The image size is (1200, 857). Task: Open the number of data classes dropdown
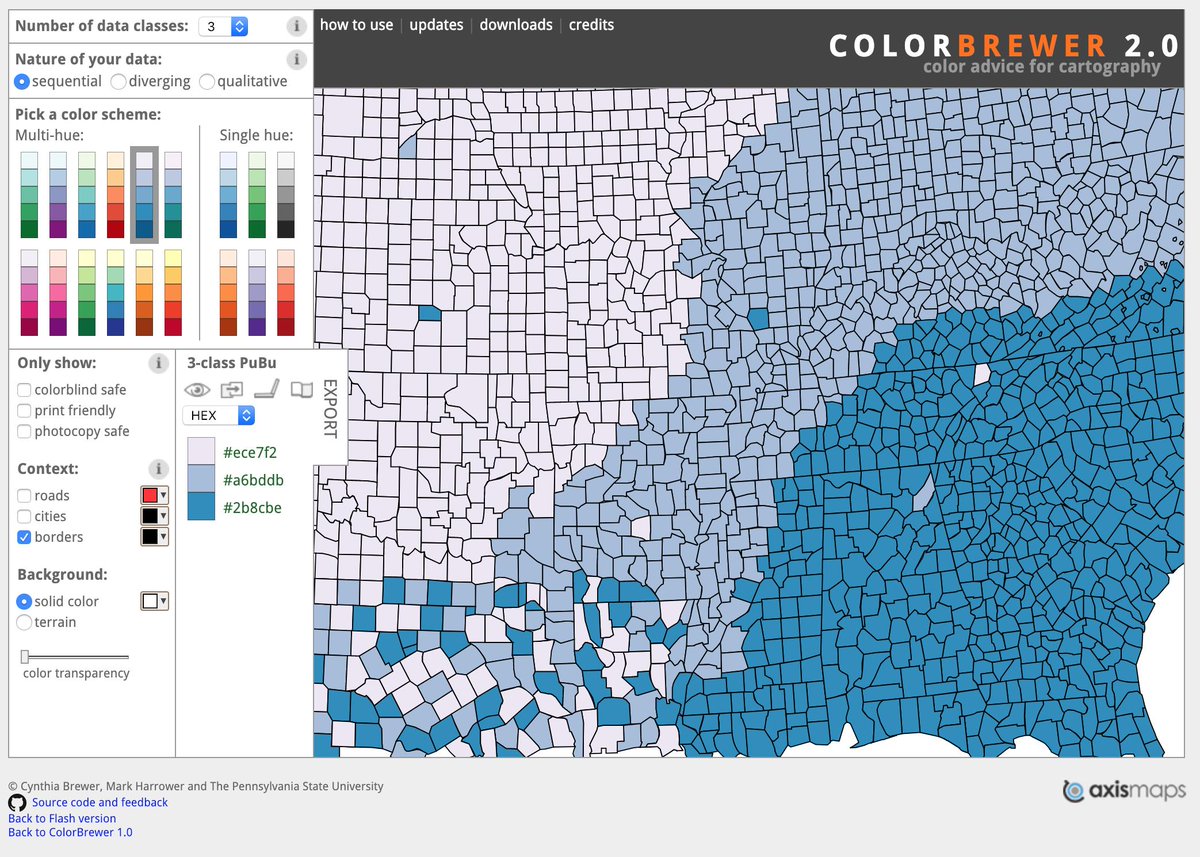[x=223, y=27]
